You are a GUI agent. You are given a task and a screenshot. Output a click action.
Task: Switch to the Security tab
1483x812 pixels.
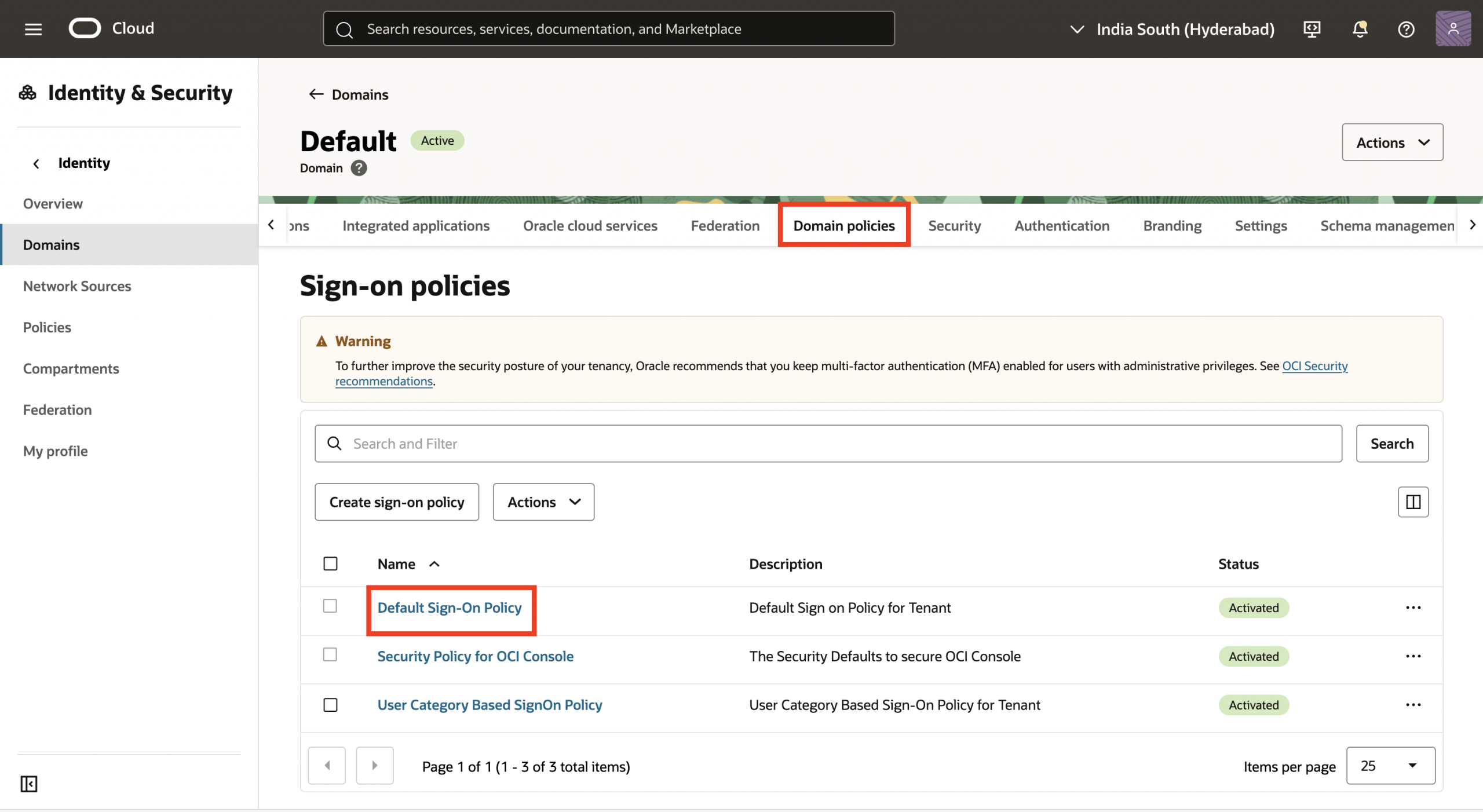coord(954,226)
